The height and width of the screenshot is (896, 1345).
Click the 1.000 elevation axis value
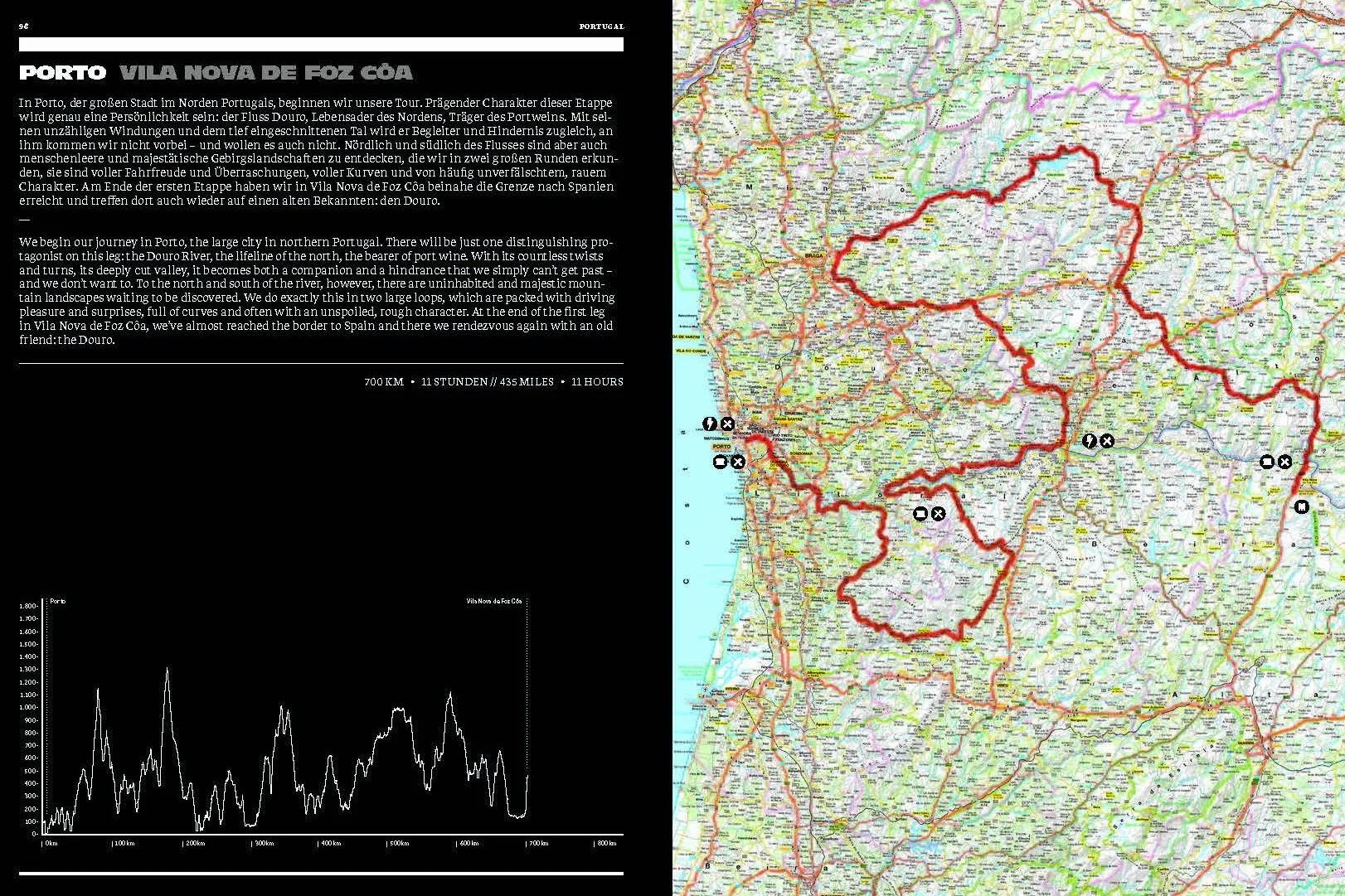(x=27, y=708)
